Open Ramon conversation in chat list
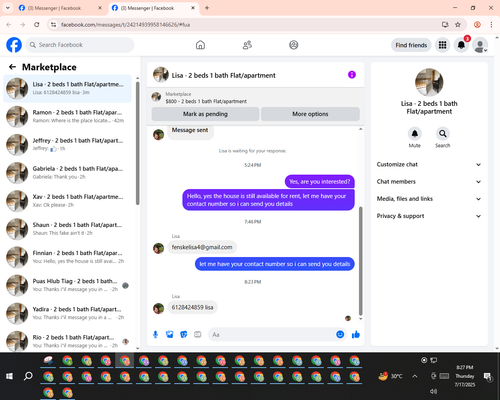Viewport: 500px width, 400px height. (x=67, y=117)
